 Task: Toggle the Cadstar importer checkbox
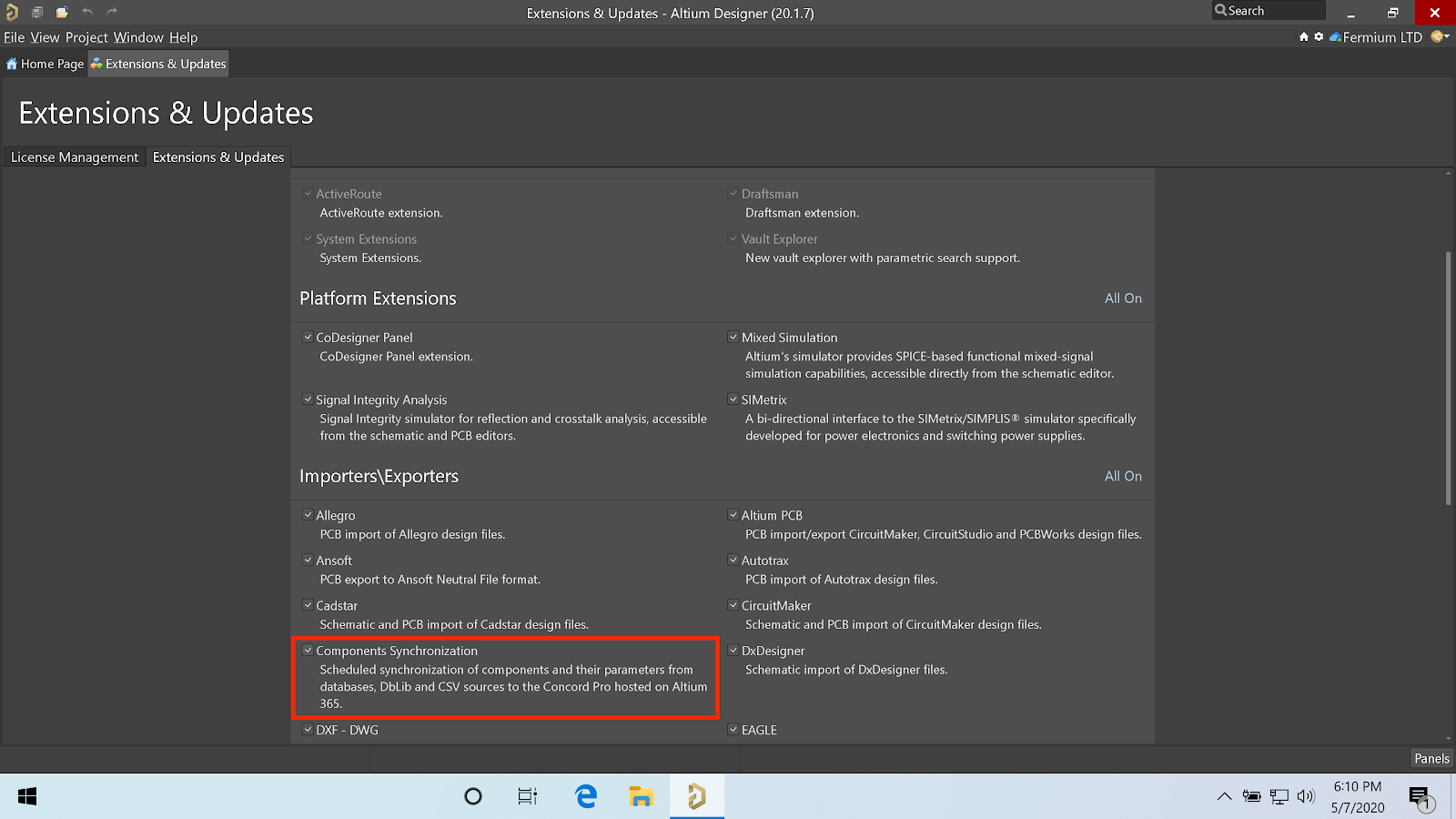(x=308, y=604)
